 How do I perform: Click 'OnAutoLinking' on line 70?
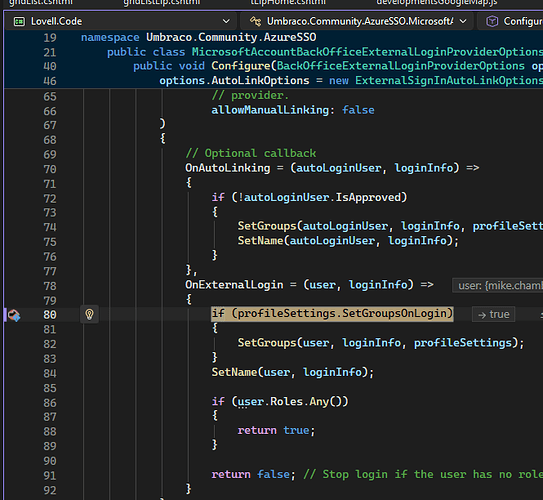pyautogui.click(x=228, y=168)
